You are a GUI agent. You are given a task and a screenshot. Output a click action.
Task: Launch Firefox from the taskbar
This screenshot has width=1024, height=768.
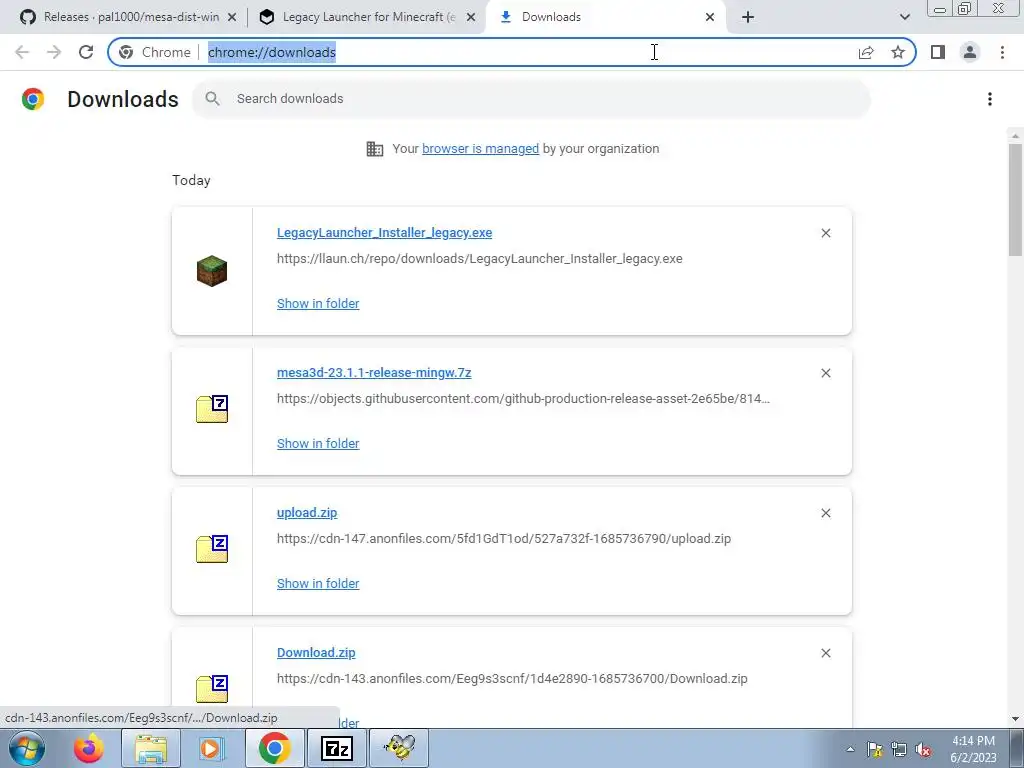click(x=88, y=748)
